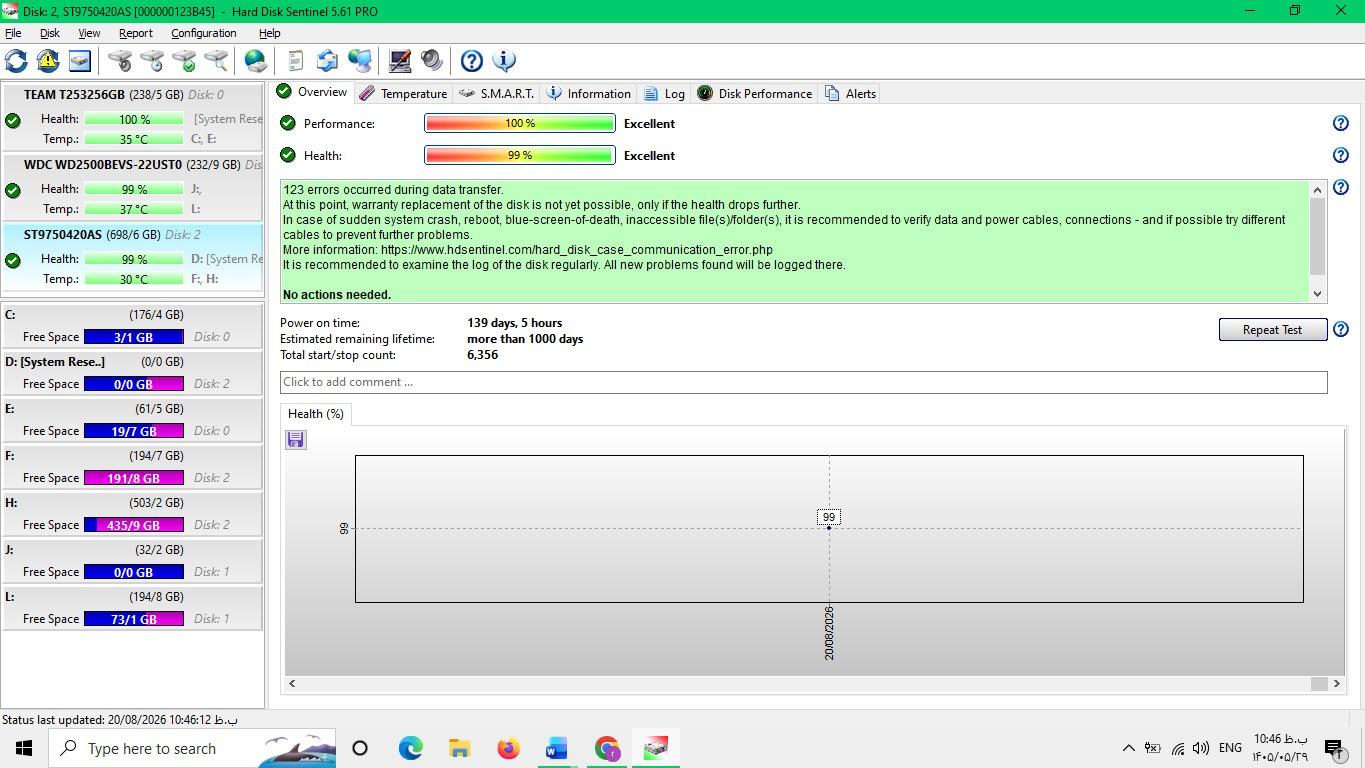Click the chart scroll right arrow
Screen dimensions: 1365x768
tap(1337, 684)
